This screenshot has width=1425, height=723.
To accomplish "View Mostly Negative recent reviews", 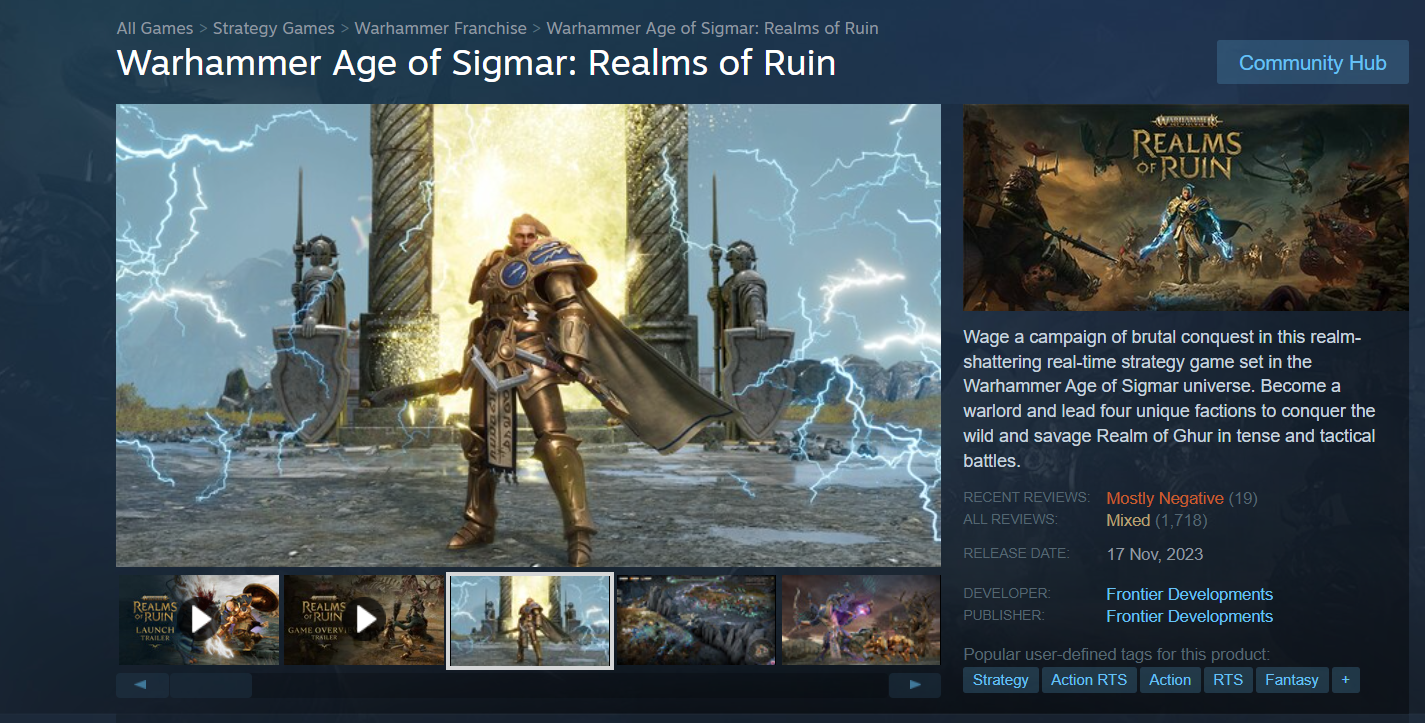I will click(x=1165, y=498).
